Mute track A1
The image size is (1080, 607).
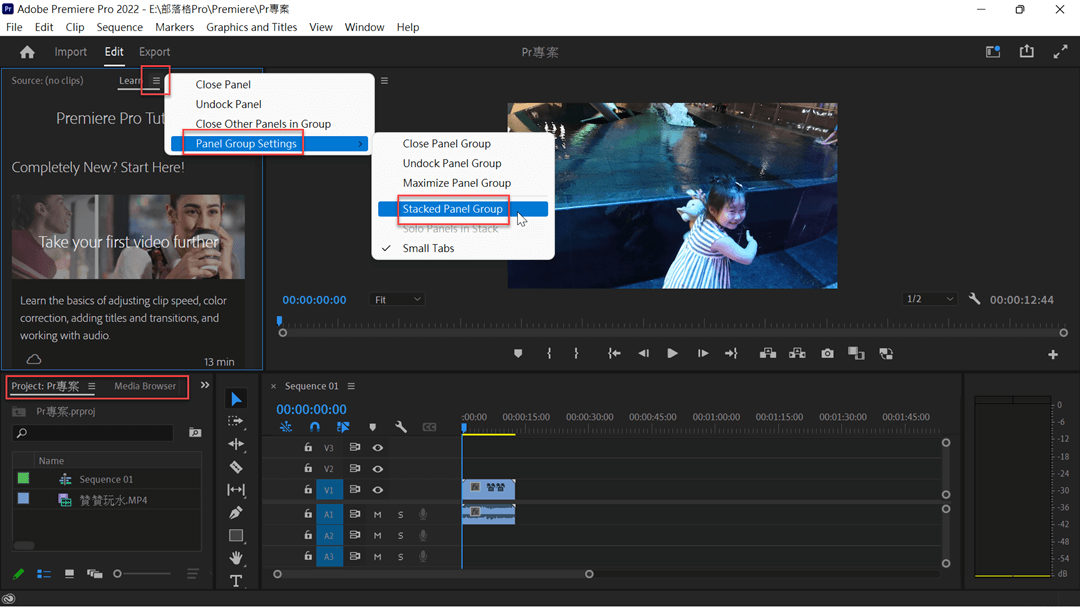click(377, 515)
